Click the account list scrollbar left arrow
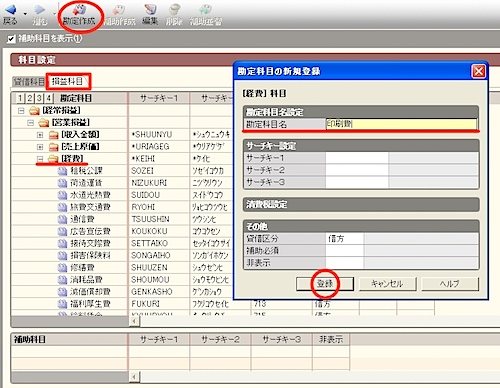The width and height of the screenshot is (500, 388). click(134, 321)
